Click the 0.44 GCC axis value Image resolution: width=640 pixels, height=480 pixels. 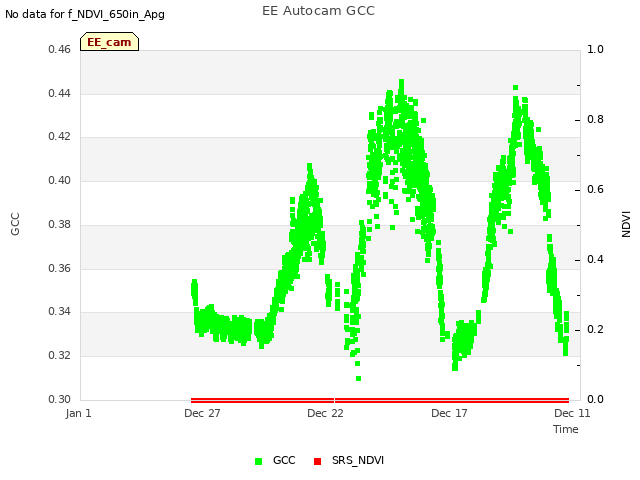(60, 93)
